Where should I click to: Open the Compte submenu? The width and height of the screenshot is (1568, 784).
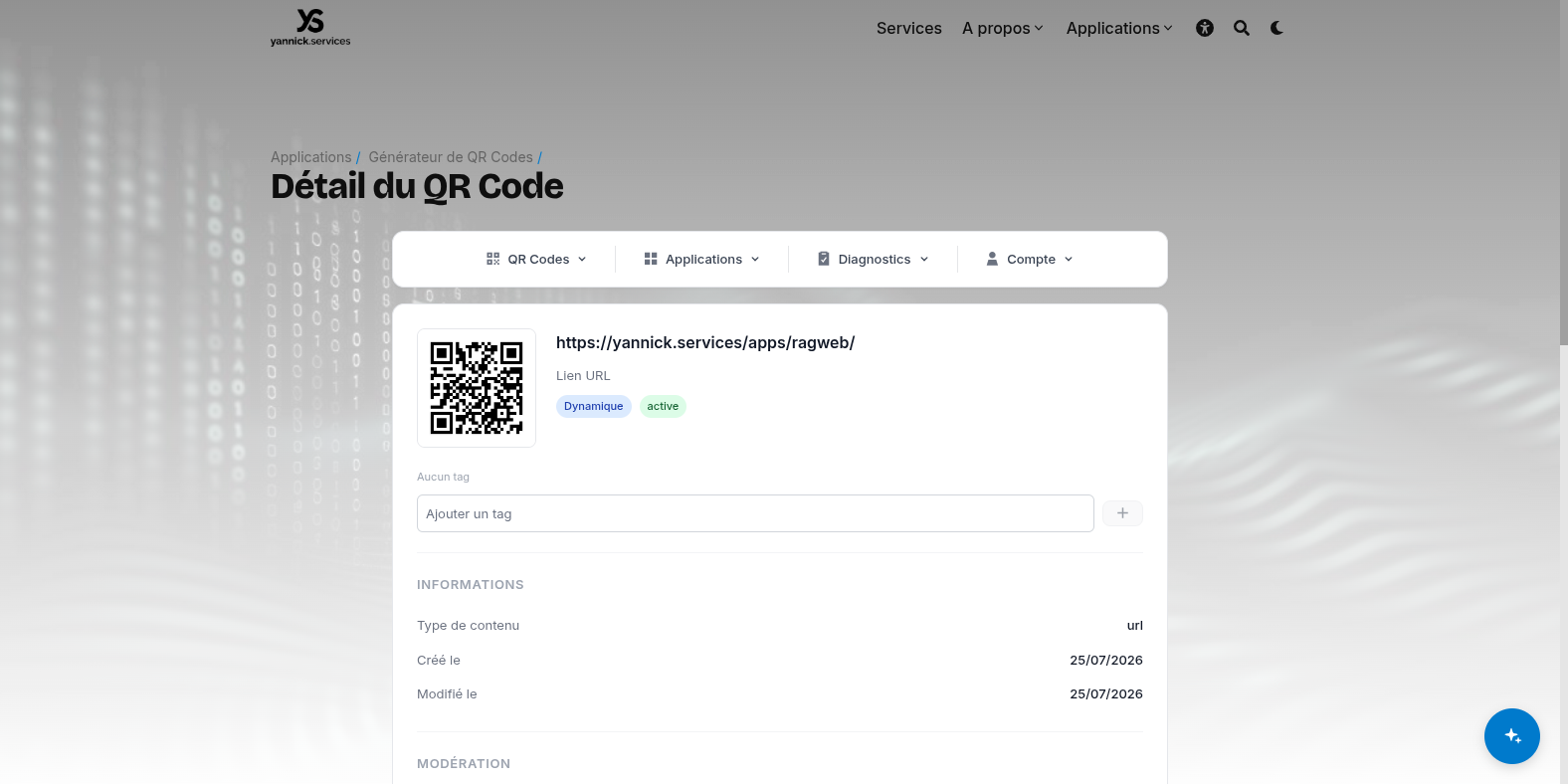1030,259
